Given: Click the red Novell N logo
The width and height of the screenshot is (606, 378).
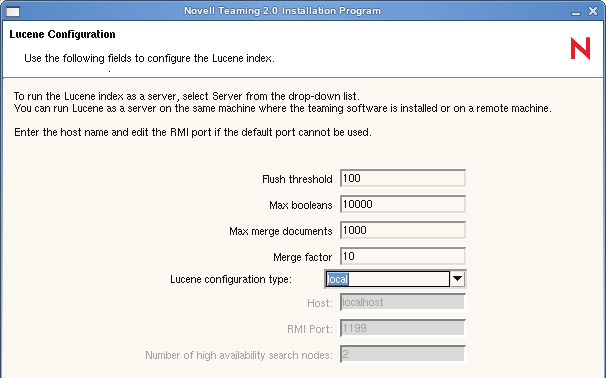Looking at the screenshot, I should click(x=580, y=48).
